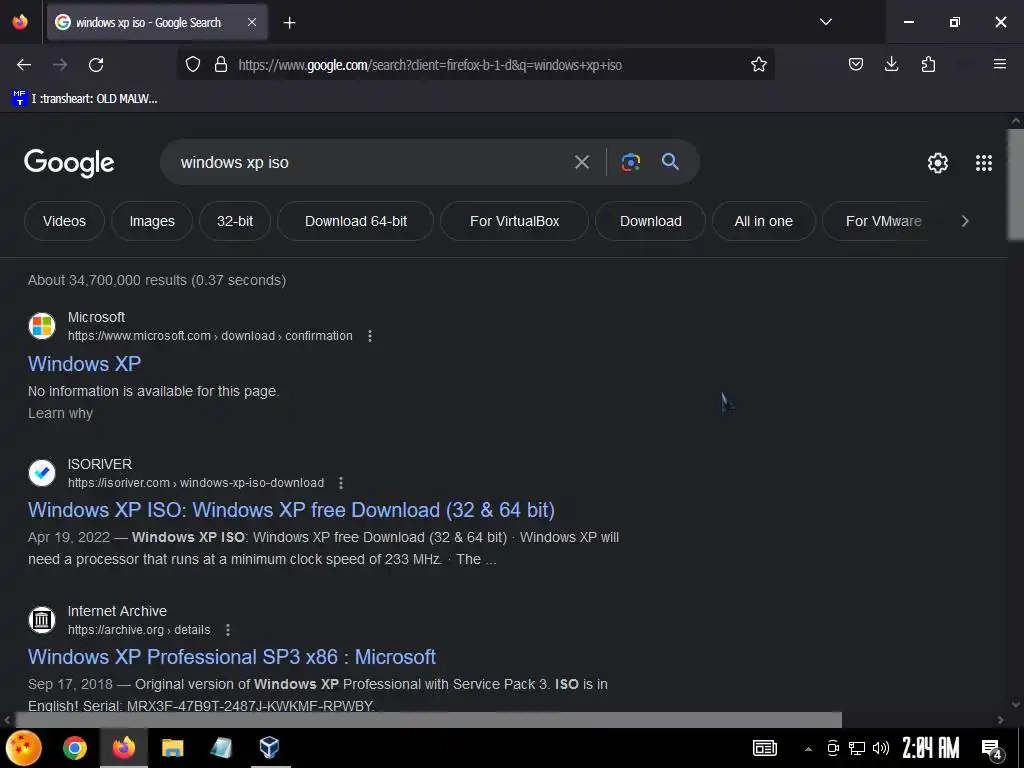
Task: Click the vertical page scrollbar thumb
Action: click(x=1016, y=184)
